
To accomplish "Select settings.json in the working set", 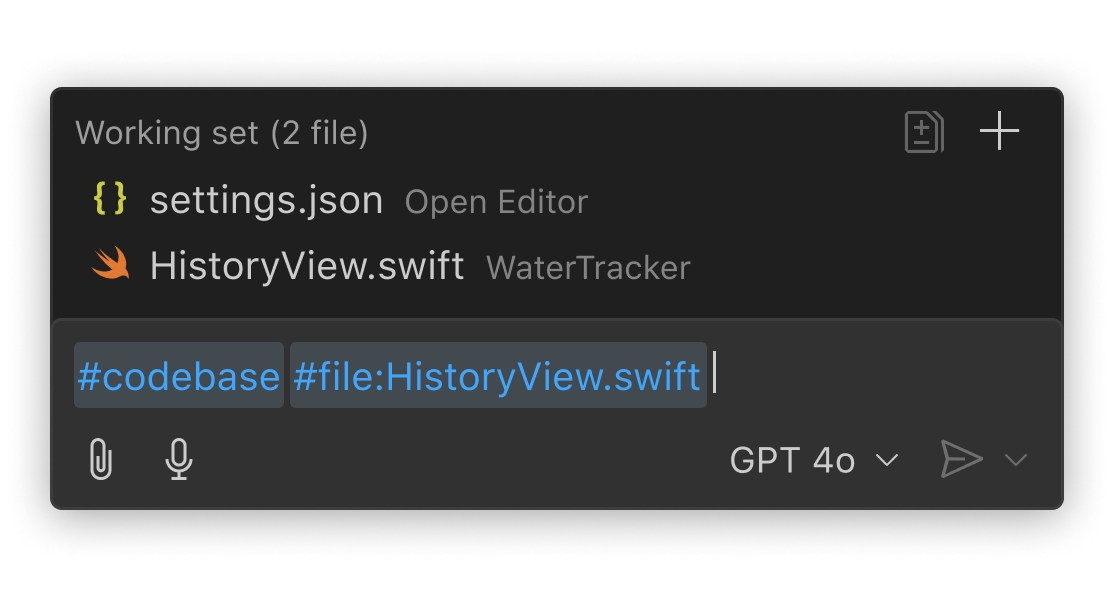I will click(x=266, y=200).
